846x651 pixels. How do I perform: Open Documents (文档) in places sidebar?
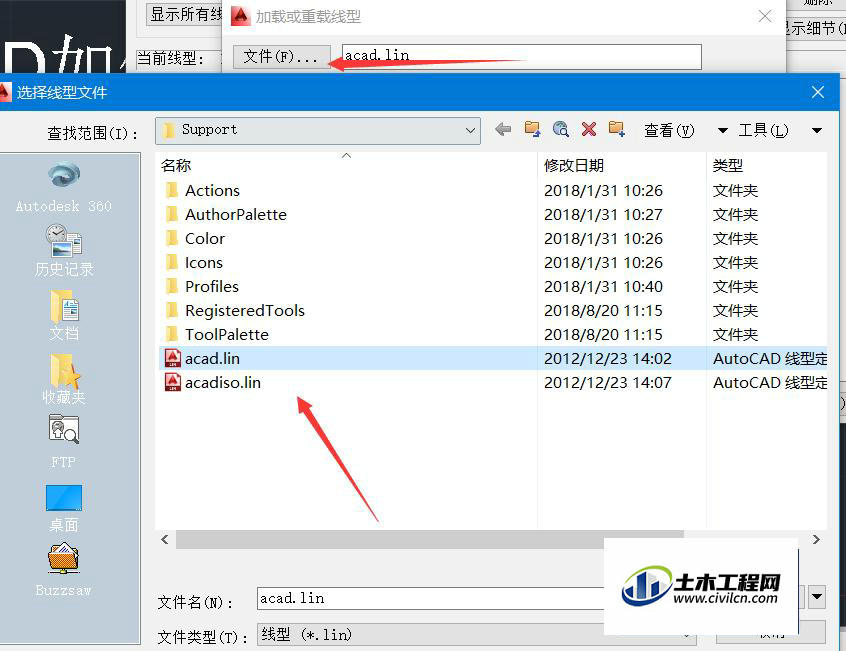click(64, 316)
